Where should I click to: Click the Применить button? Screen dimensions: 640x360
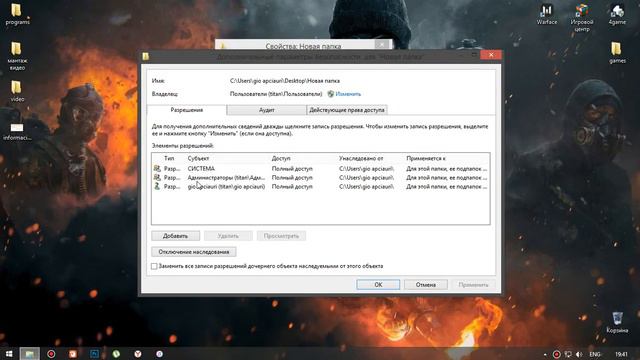473,284
